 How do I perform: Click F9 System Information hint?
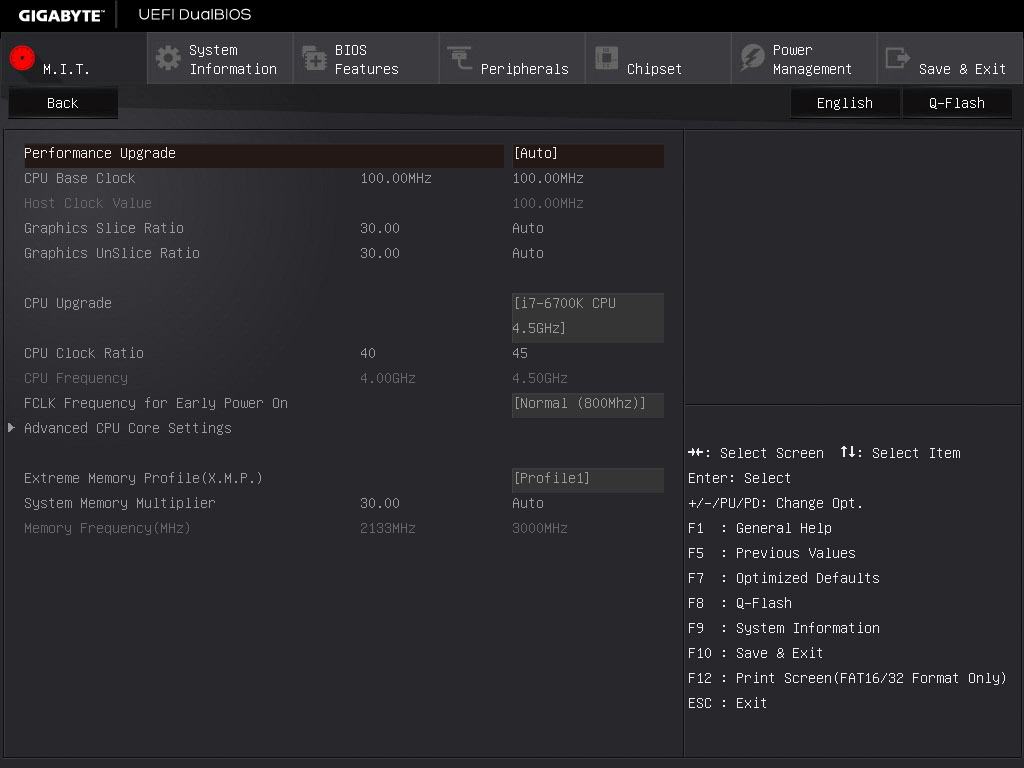[x=784, y=628]
